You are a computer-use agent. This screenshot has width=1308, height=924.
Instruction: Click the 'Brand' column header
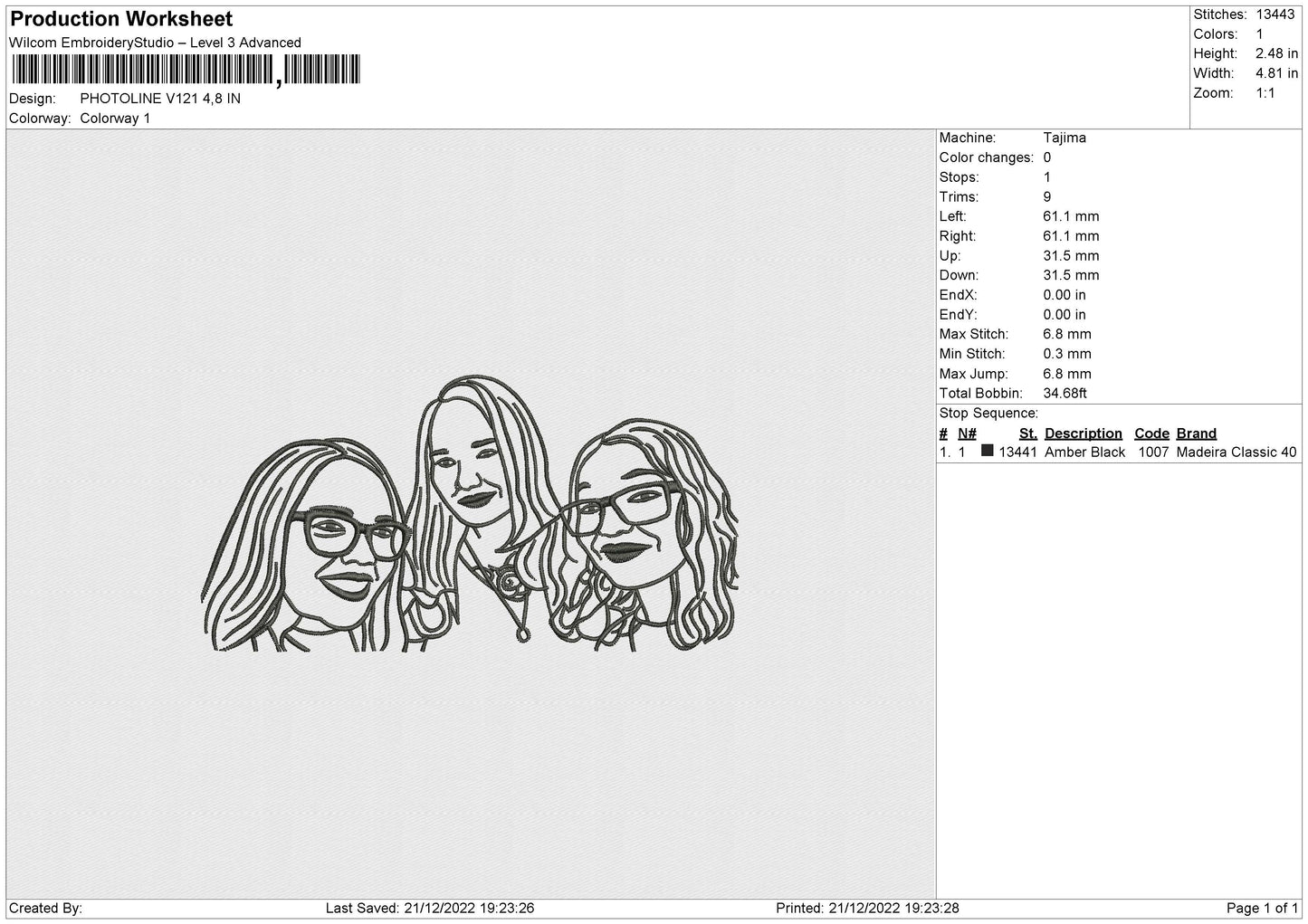pyautogui.click(x=1197, y=433)
